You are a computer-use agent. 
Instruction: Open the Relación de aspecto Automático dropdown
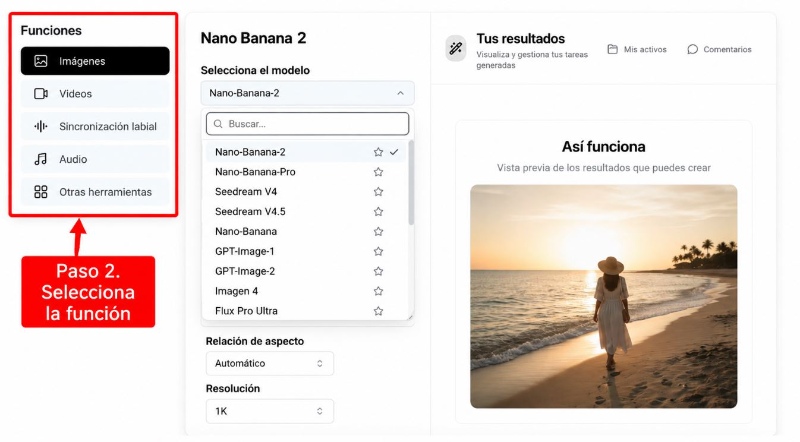pos(269,363)
